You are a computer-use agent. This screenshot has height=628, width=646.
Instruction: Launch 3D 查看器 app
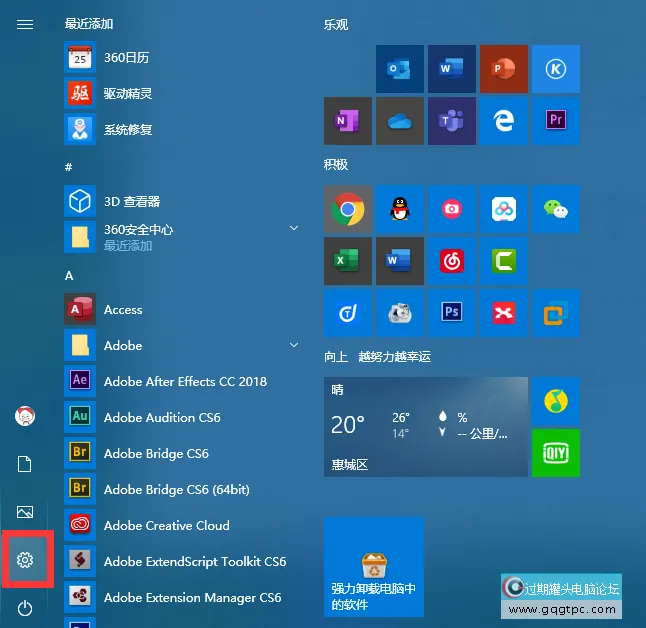181,201
